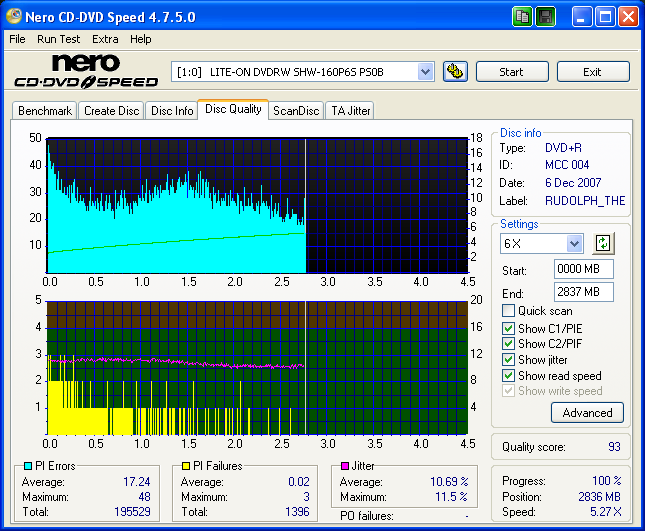This screenshot has width=645, height=531.
Task: Click the PI Failures and jitter graph
Action: point(258,368)
